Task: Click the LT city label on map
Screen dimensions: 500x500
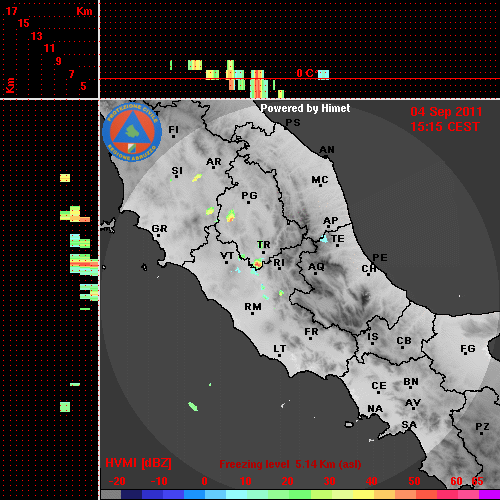Action: coord(279,349)
